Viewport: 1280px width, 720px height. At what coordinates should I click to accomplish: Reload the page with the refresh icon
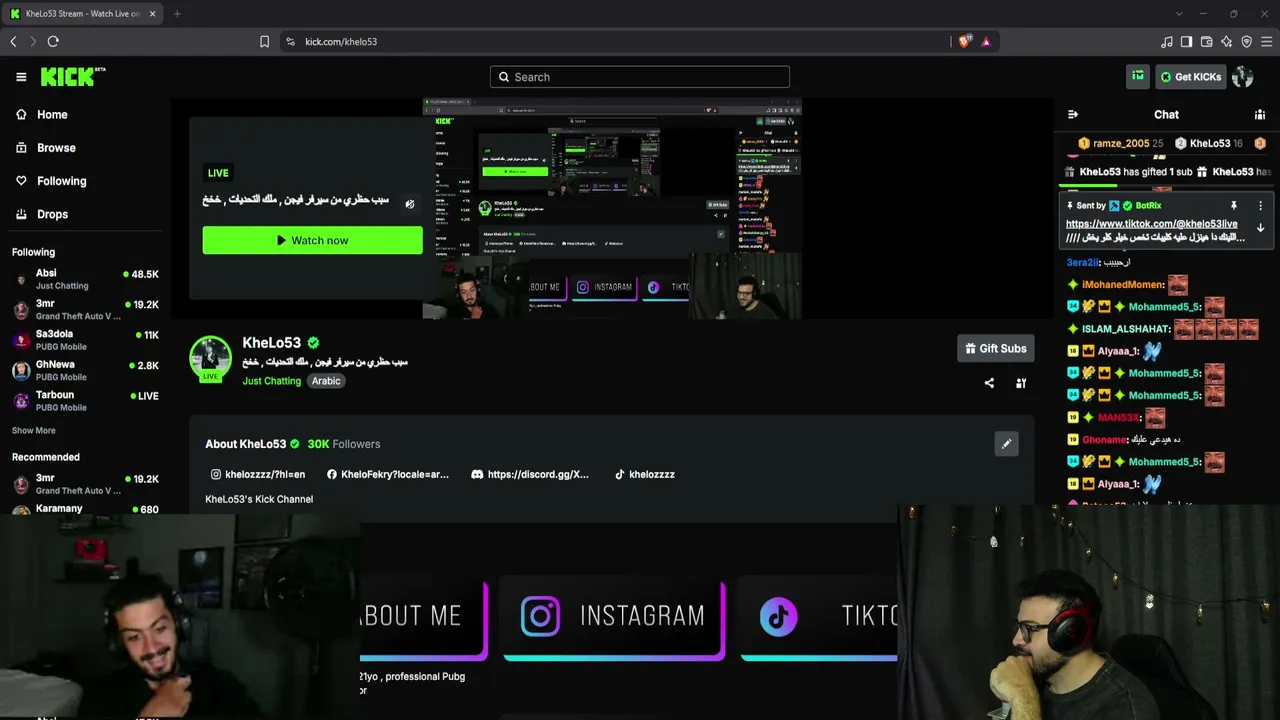53,42
